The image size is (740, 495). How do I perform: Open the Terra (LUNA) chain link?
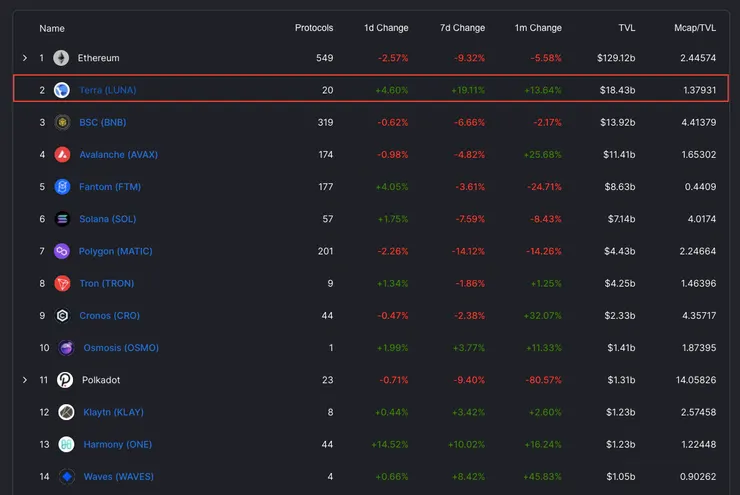coord(107,90)
